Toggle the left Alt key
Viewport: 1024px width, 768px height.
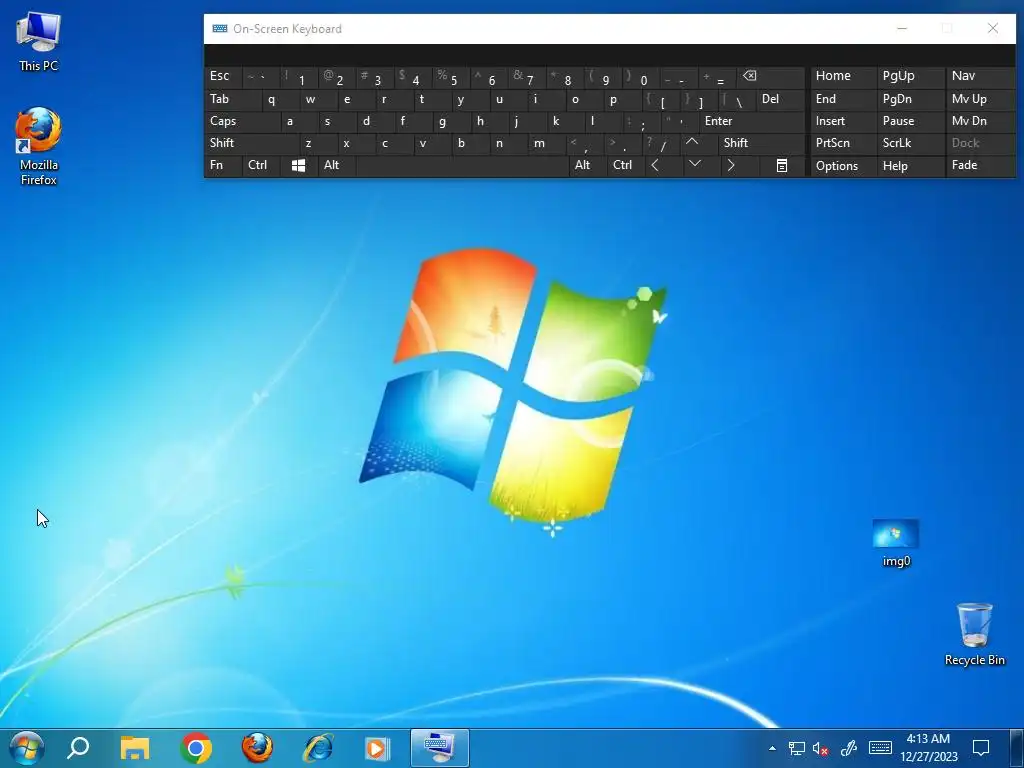pyautogui.click(x=336, y=165)
